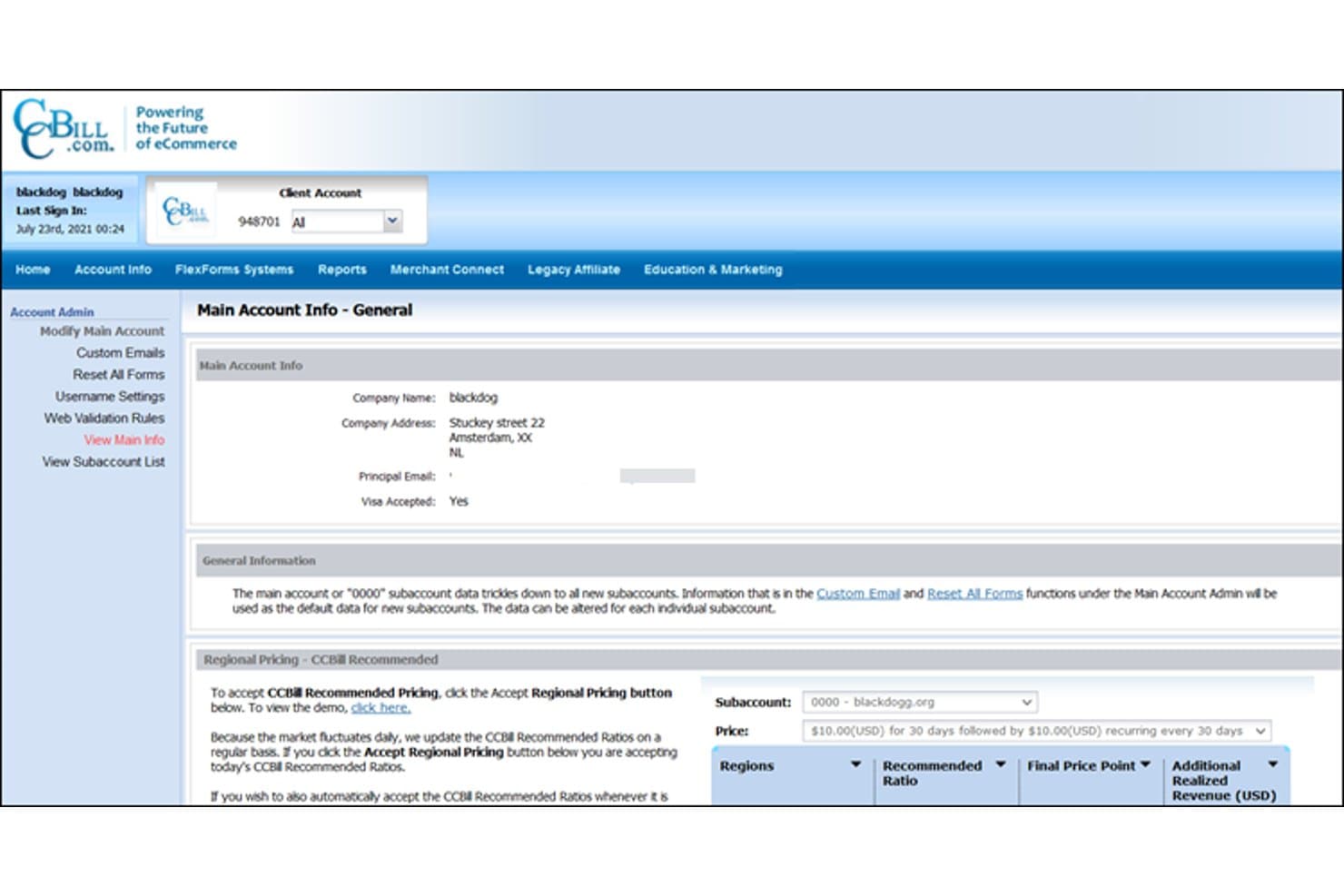Open the Price dropdown with $10.00 recurring option

click(x=1036, y=731)
